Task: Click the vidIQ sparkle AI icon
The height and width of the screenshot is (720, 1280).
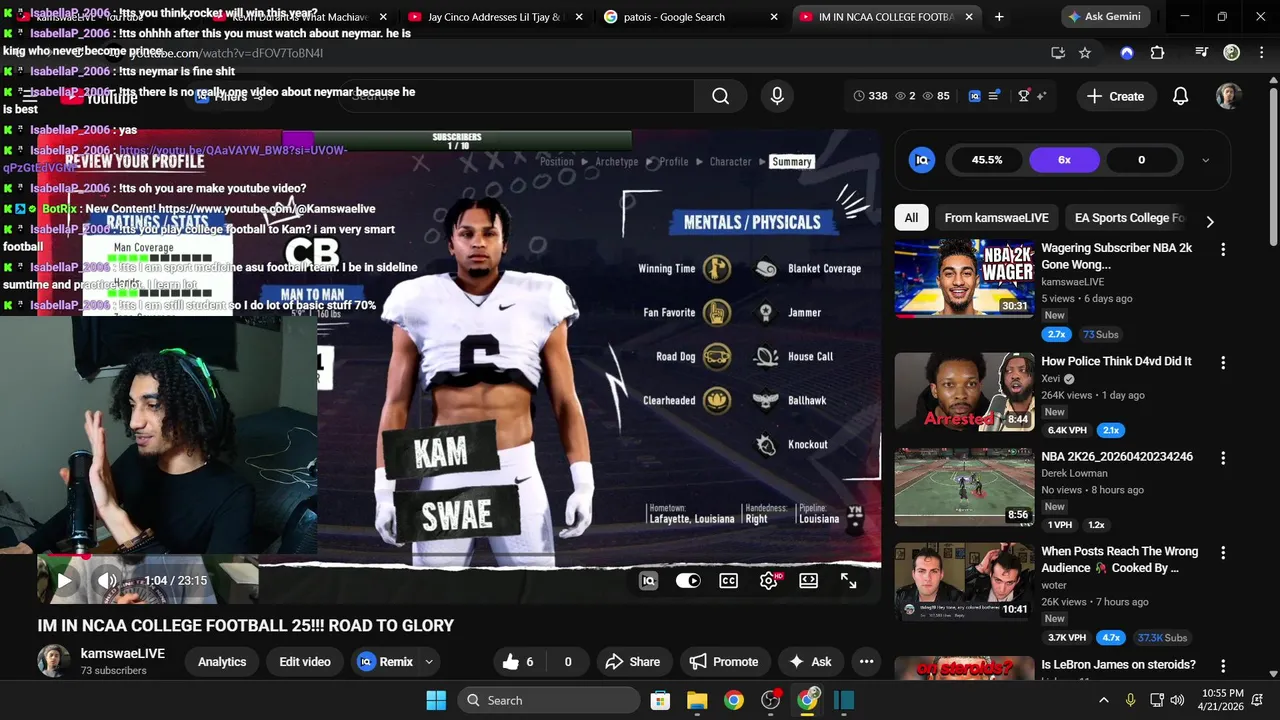Action: tap(1042, 96)
